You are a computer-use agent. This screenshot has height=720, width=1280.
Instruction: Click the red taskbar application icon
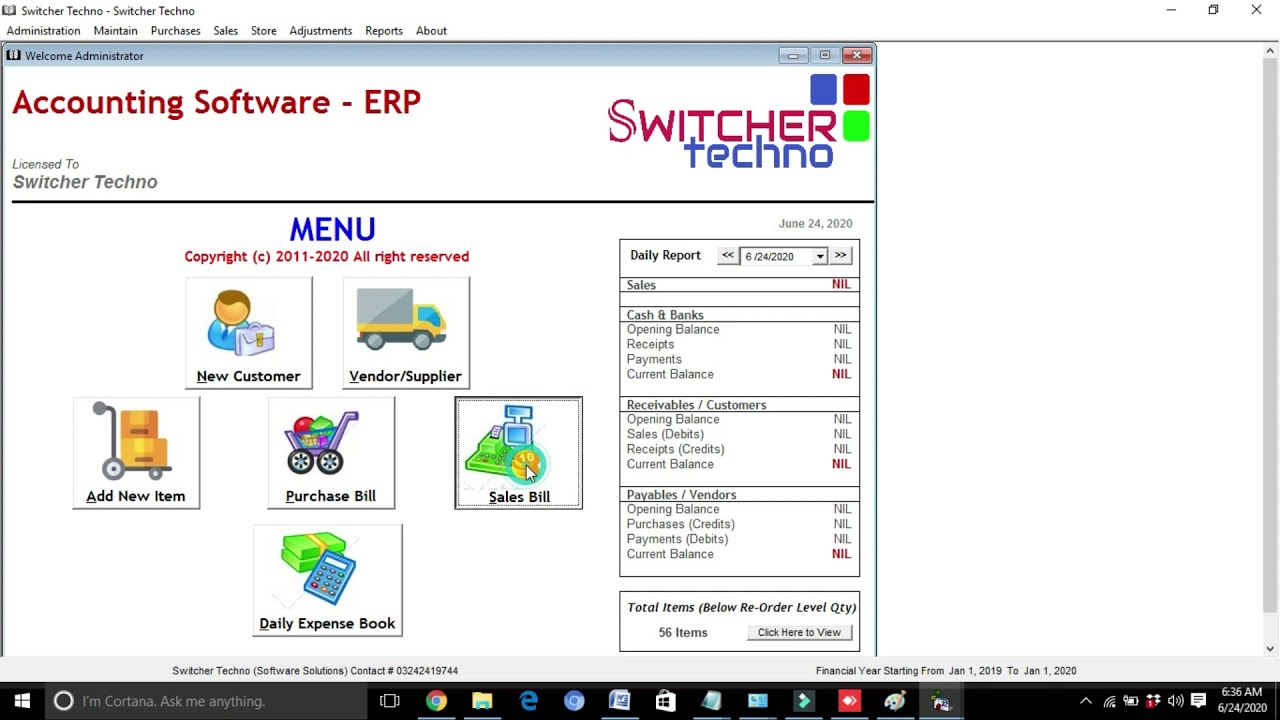pos(849,701)
